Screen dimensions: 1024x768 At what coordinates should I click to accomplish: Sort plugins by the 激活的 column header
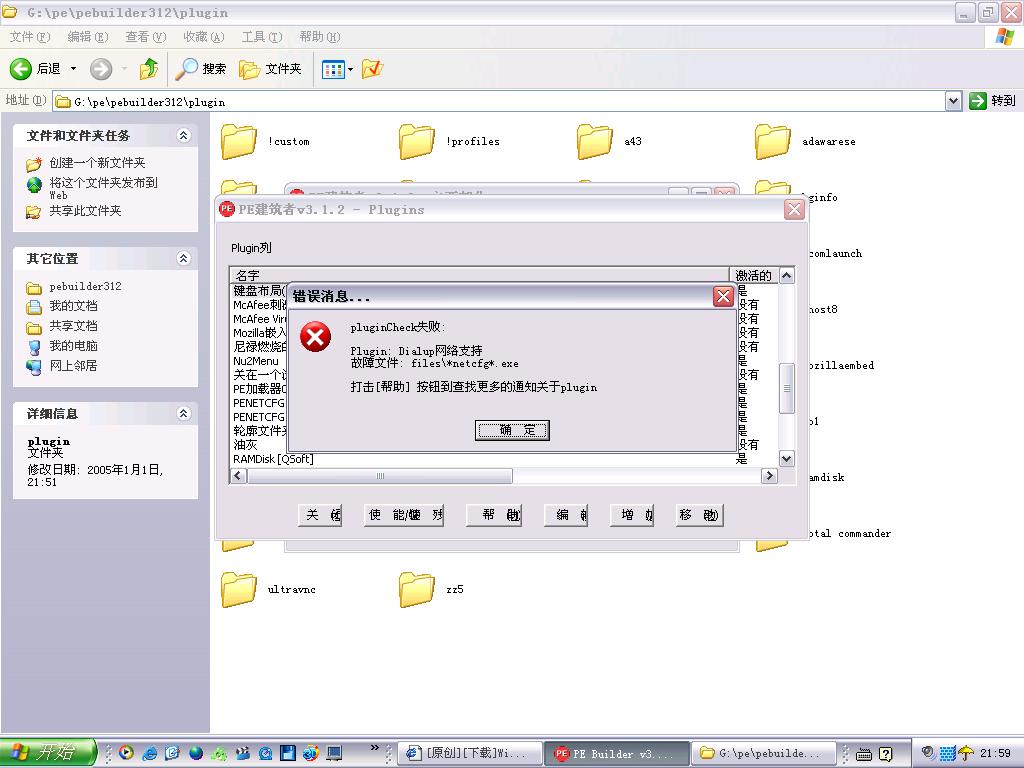[x=754, y=276]
